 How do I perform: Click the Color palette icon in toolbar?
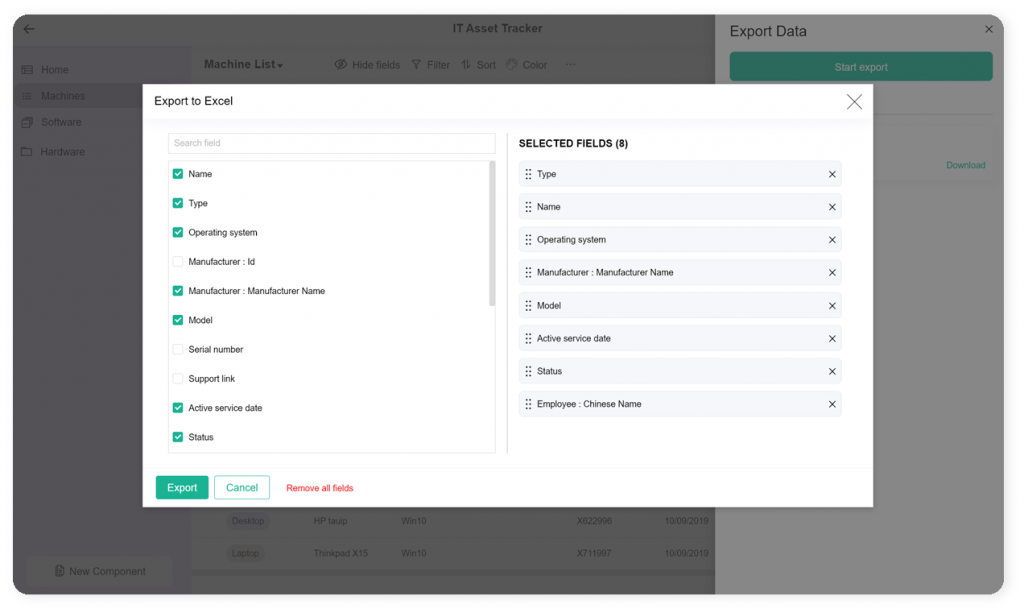pos(511,64)
